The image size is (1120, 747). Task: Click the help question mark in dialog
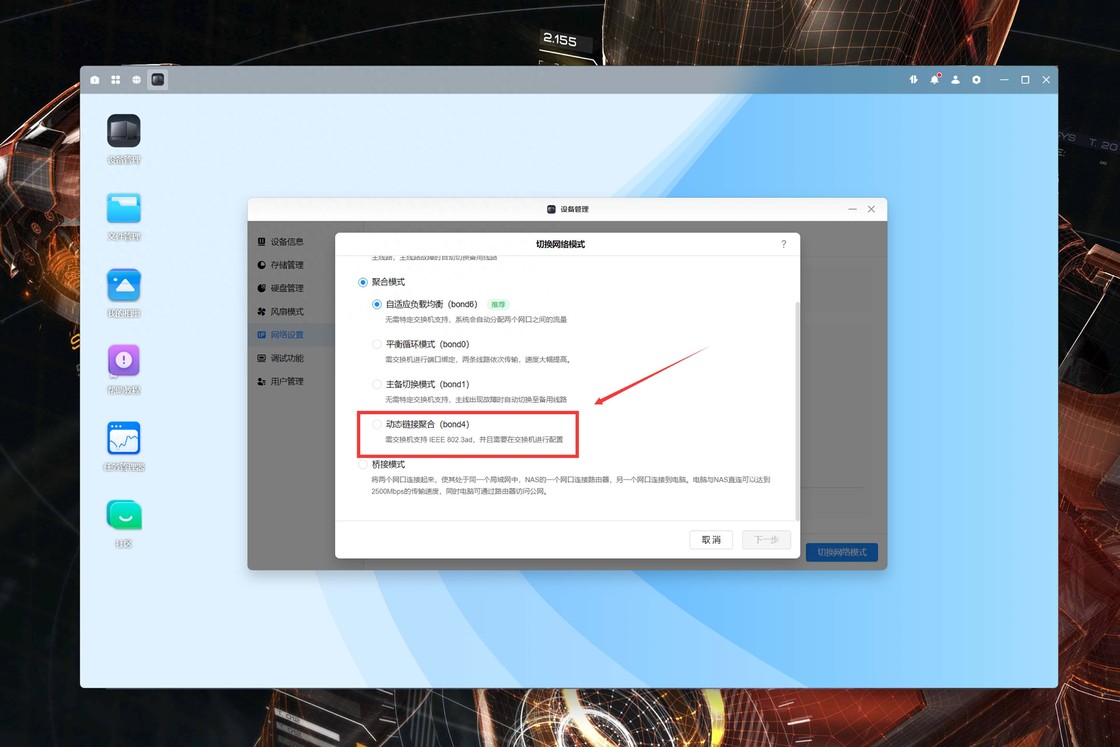pyautogui.click(x=783, y=244)
